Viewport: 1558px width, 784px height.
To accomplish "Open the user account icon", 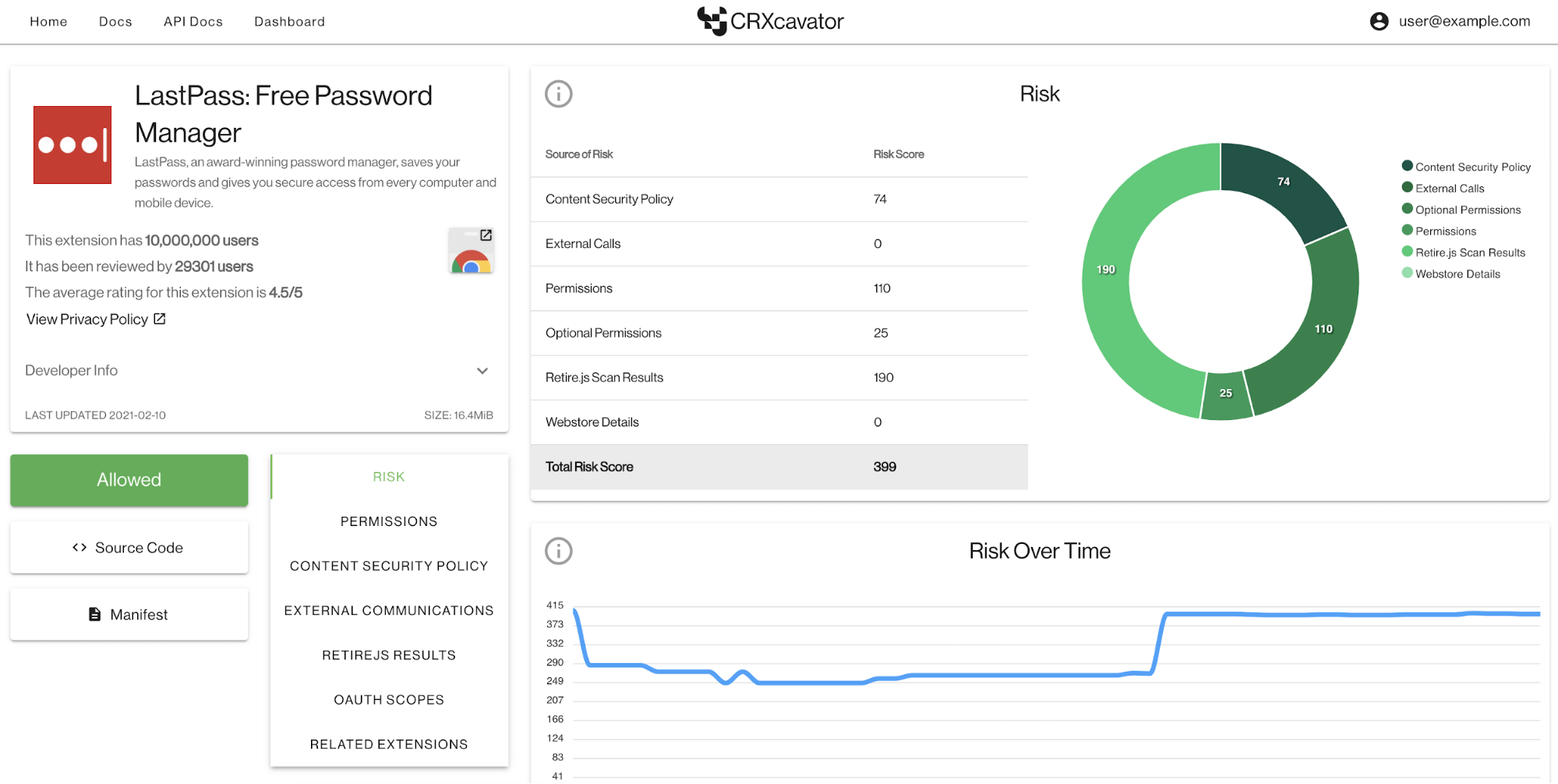I will point(1379,21).
